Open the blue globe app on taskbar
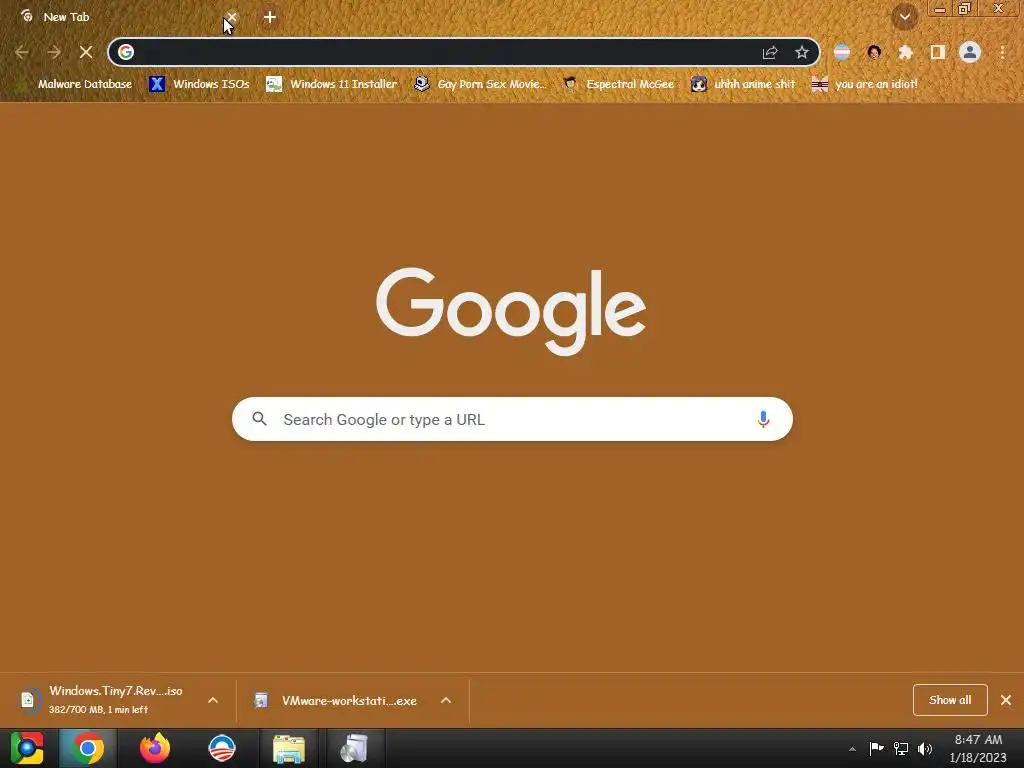Viewport: 1024px width, 768px height. [x=222, y=748]
